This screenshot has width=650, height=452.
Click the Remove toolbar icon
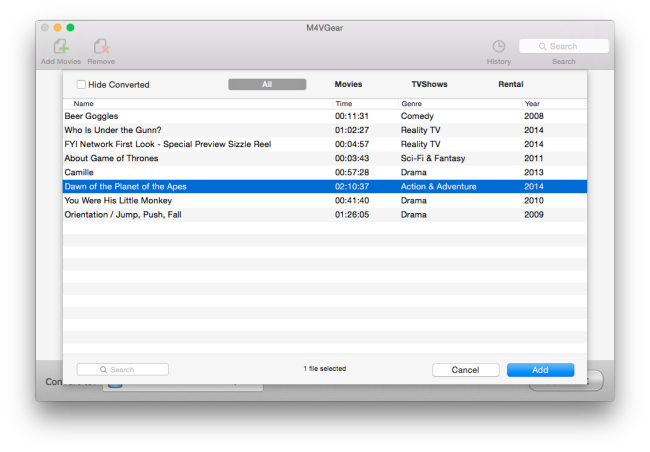[x=101, y=47]
